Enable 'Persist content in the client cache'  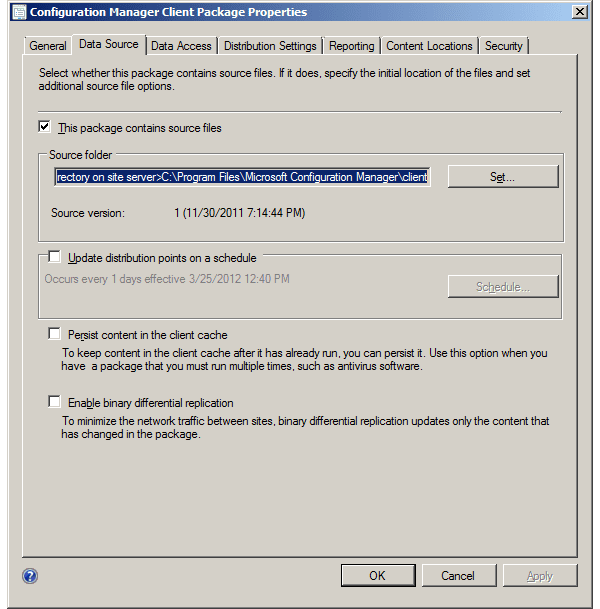(55, 335)
